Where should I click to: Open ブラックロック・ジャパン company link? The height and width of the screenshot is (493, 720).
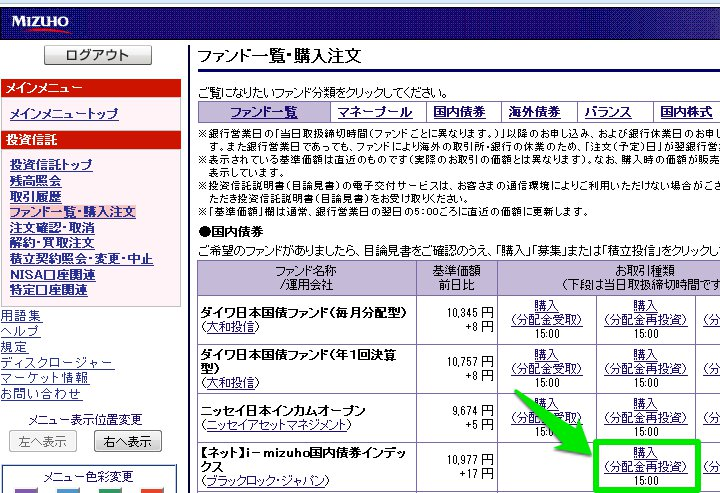tap(265, 481)
